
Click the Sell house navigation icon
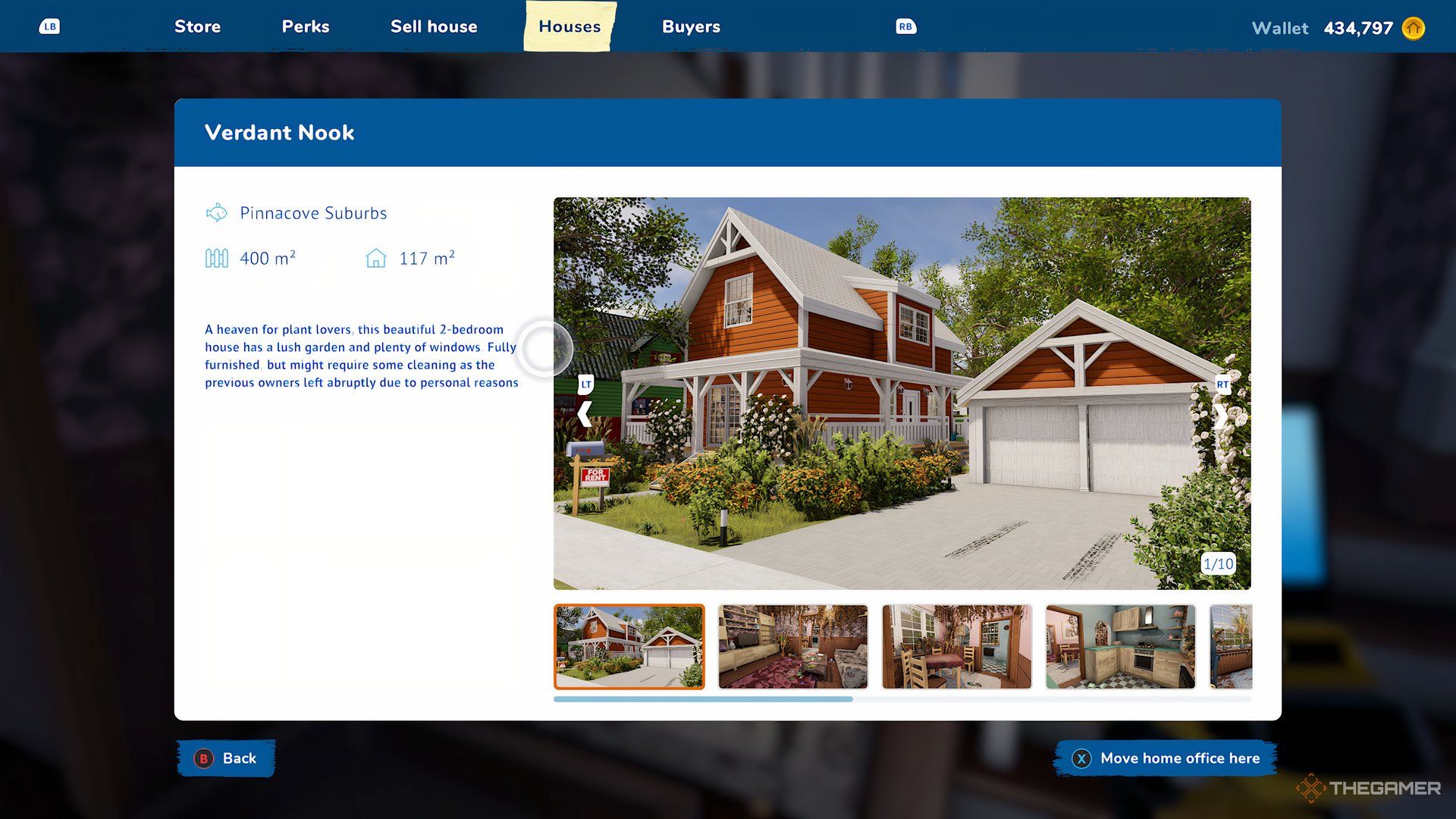point(434,26)
